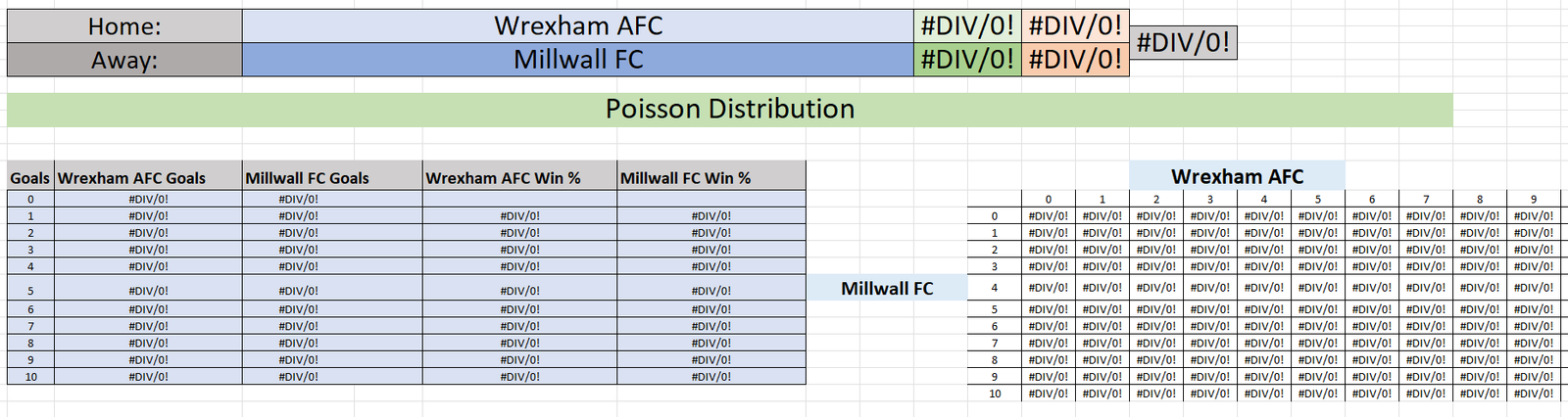Screen dimensions: 1568x417
Task: Click the matrix row label 10
Action: [x=995, y=394]
